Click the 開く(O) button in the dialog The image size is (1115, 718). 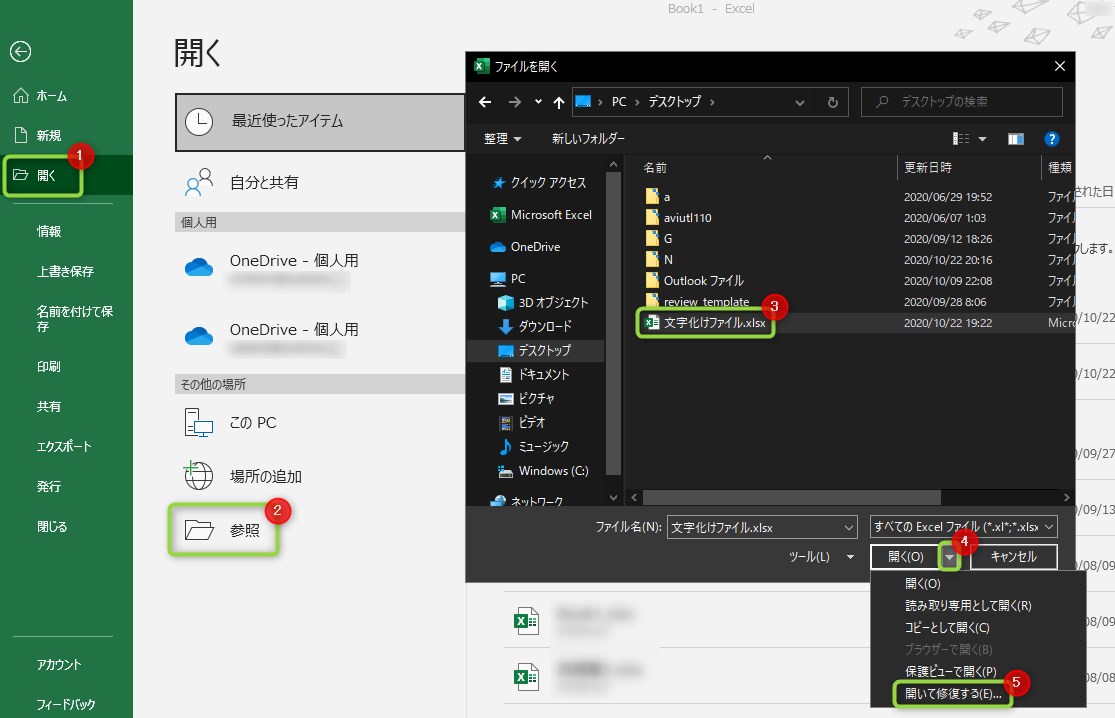(x=905, y=557)
